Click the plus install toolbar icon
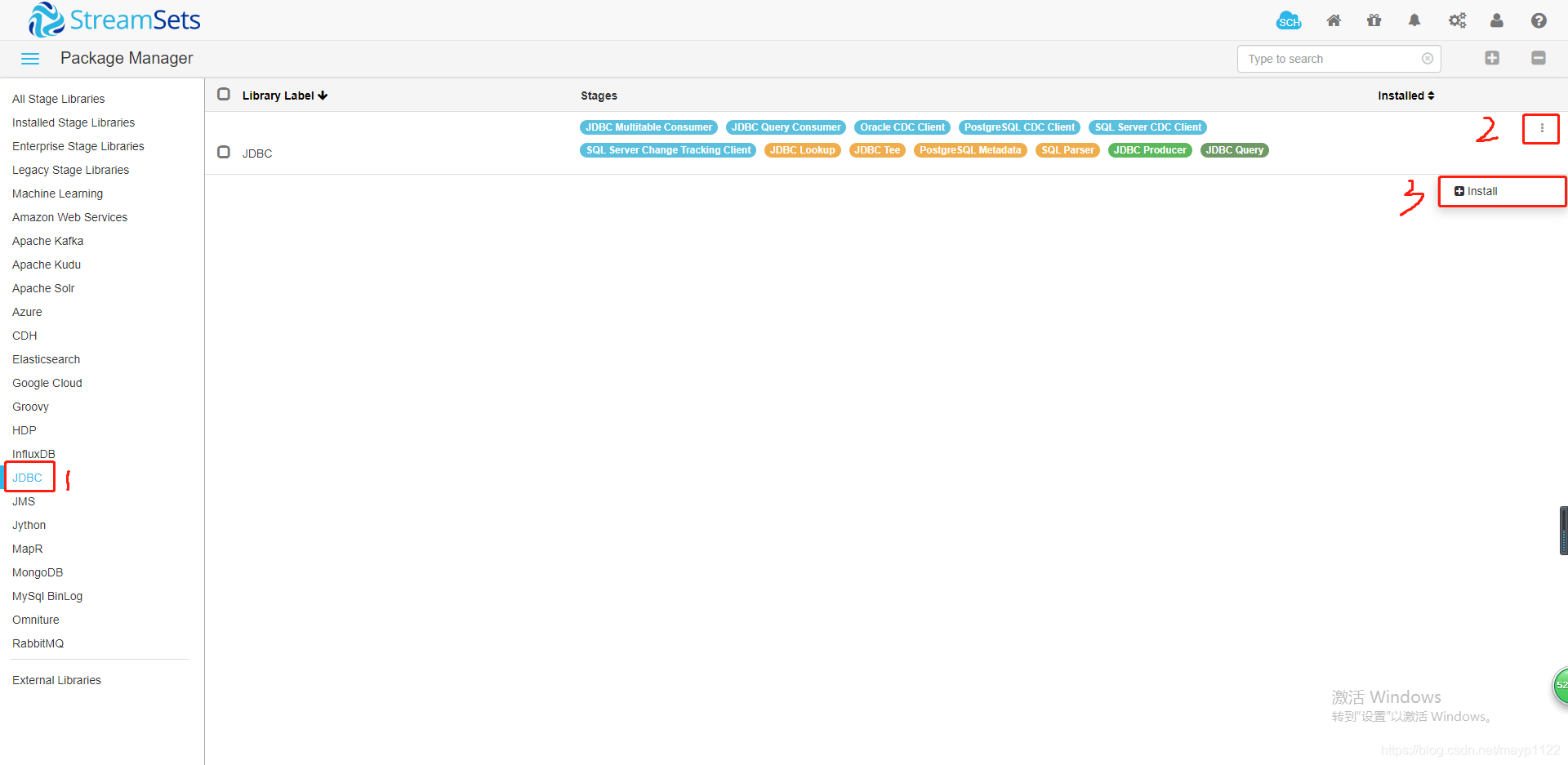This screenshot has height=765, width=1568. 1492,58
